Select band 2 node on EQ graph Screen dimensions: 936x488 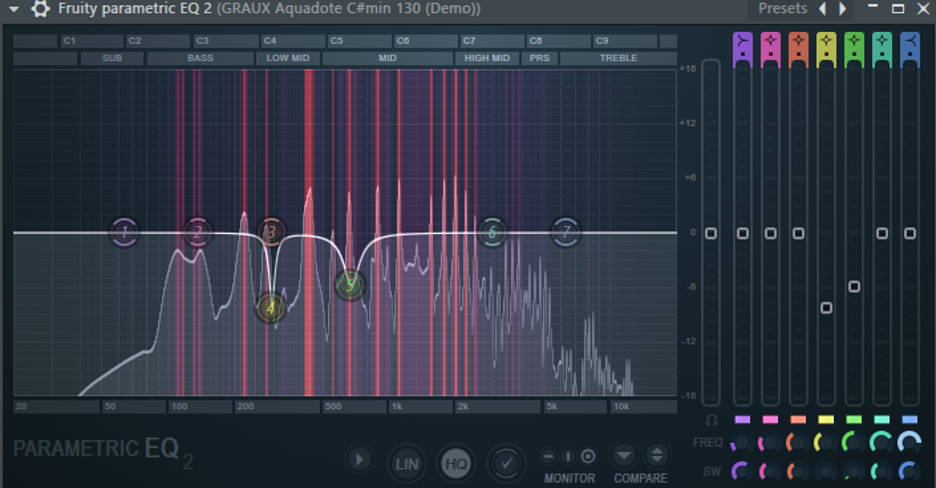198,232
